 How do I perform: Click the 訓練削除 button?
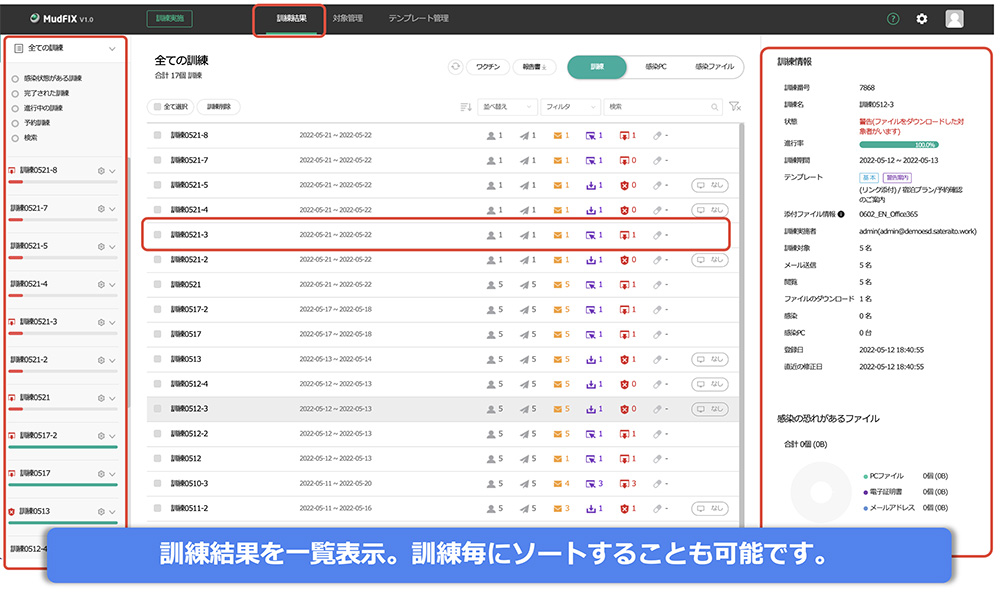pyautogui.click(x=219, y=107)
